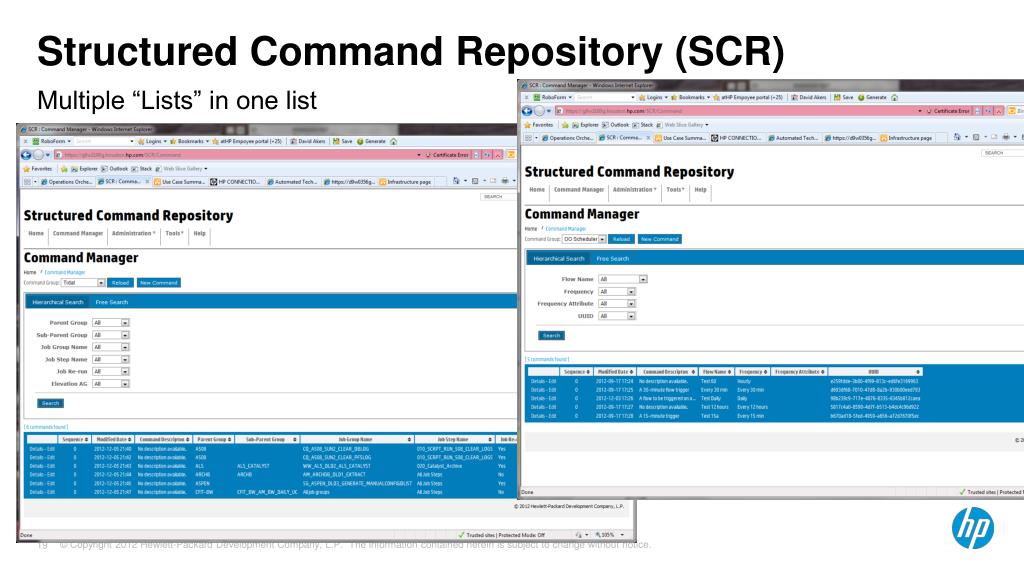Click Stack favorite in left window
This screenshot has width=1024, height=576.
(142, 168)
